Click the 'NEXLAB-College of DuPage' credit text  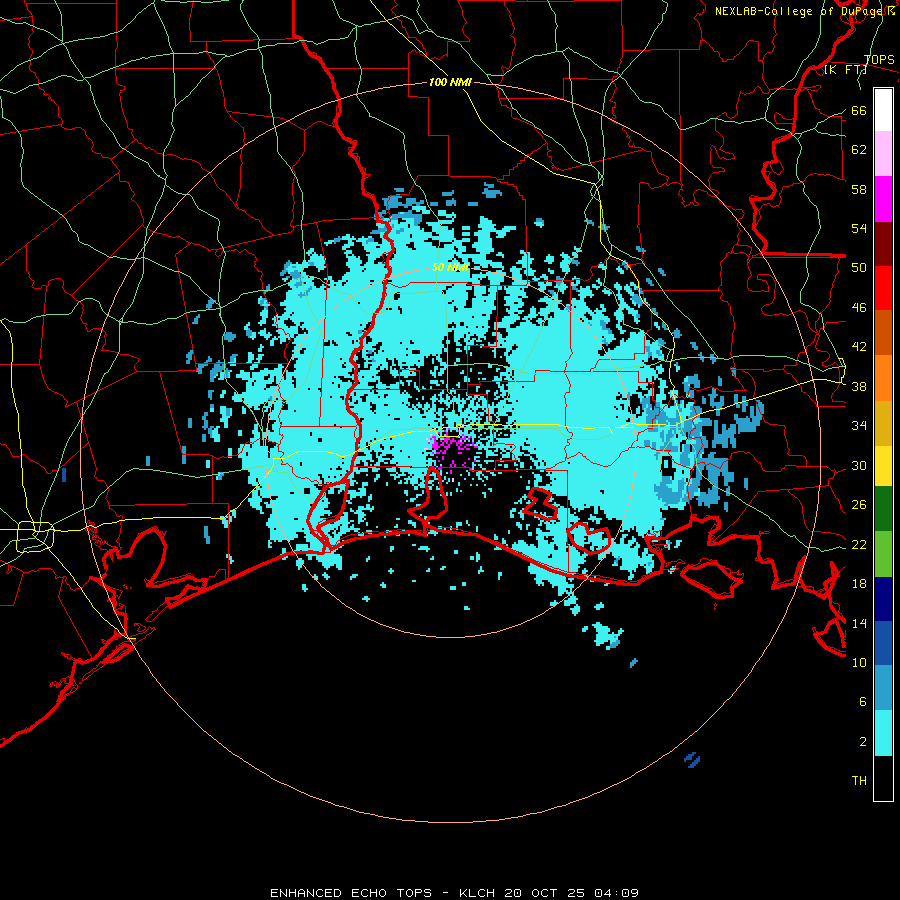pos(800,11)
